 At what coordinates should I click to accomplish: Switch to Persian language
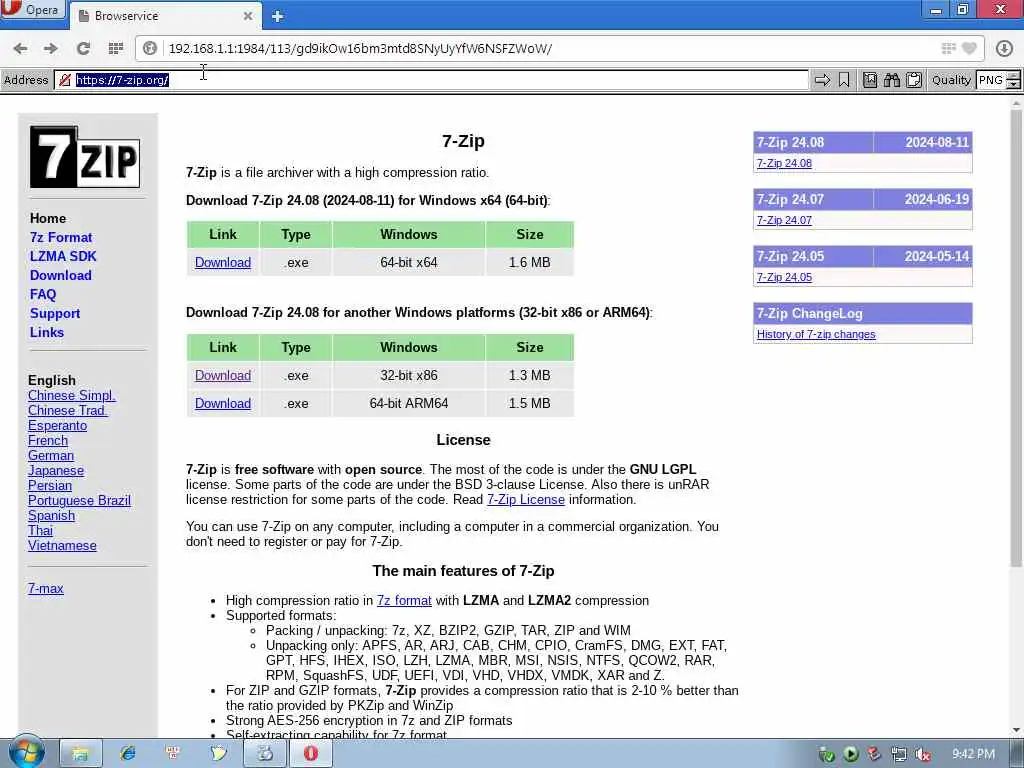[50, 485]
